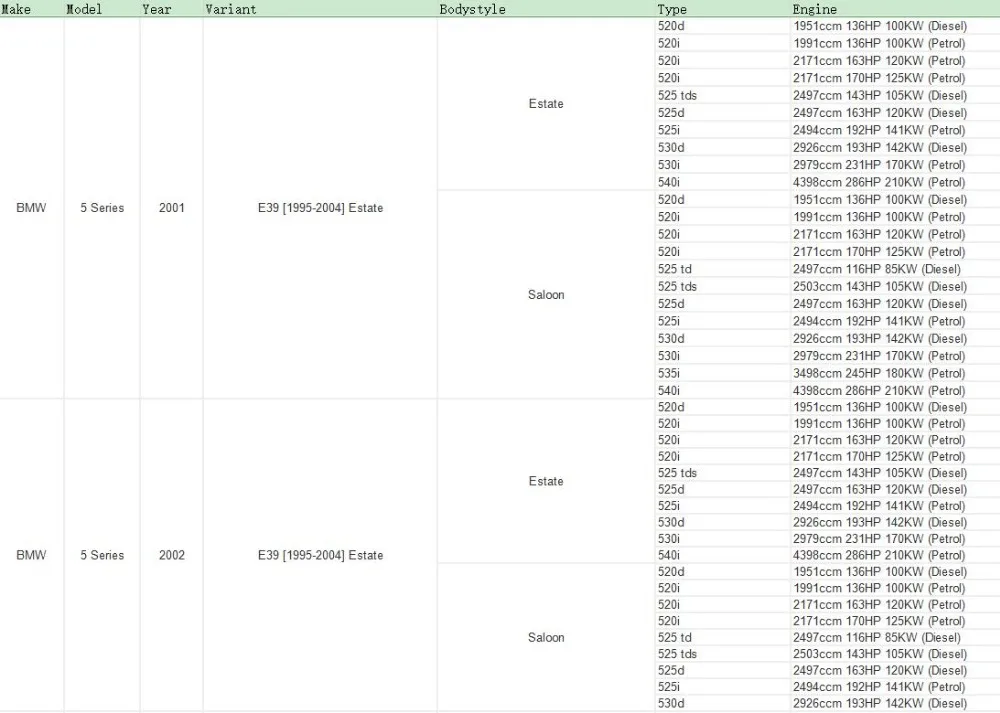1000x713 pixels.
Task: Select the BMW cell in the 2002 row
Action: point(31,555)
